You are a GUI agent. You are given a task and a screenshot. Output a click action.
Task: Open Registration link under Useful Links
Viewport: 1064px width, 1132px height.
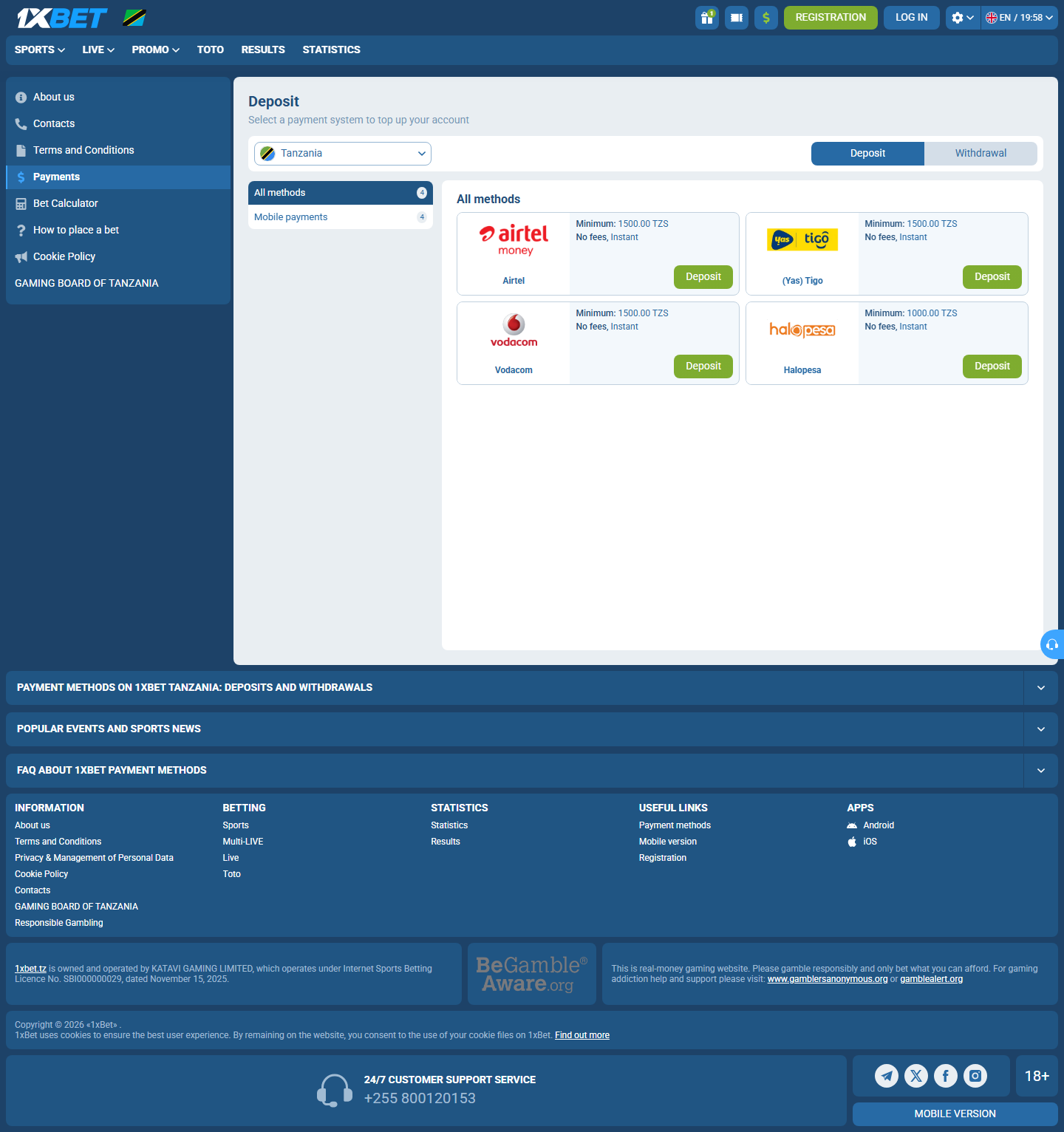pyautogui.click(x=663, y=858)
